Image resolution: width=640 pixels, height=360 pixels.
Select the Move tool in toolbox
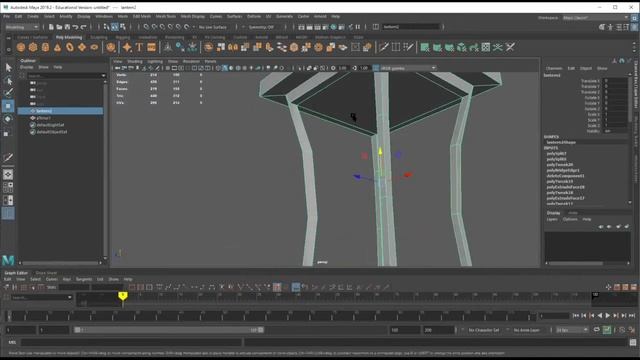8,106
